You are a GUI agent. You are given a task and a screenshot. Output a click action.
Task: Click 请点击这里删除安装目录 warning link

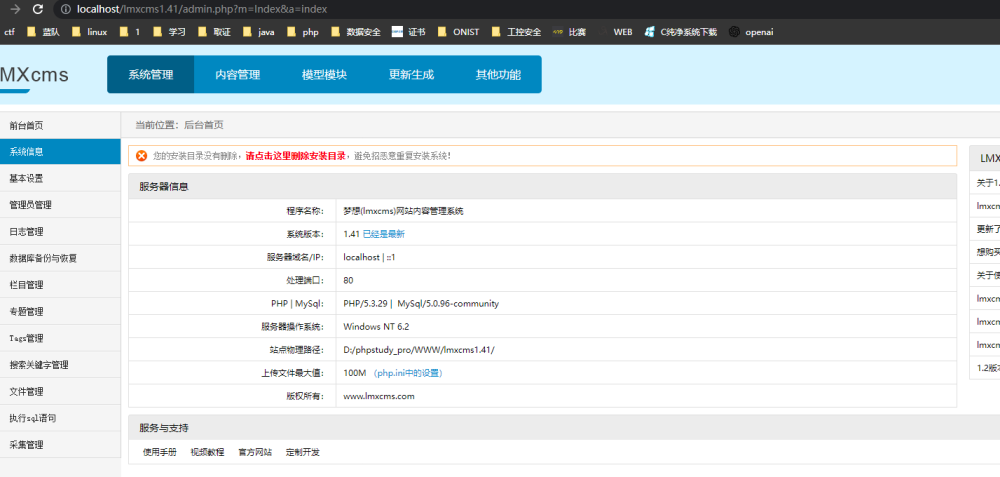(295, 156)
